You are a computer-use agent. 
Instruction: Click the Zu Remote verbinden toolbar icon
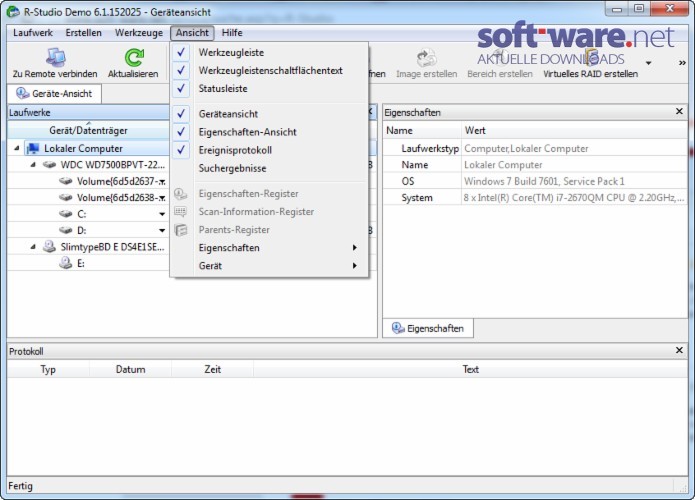tap(55, 58)
